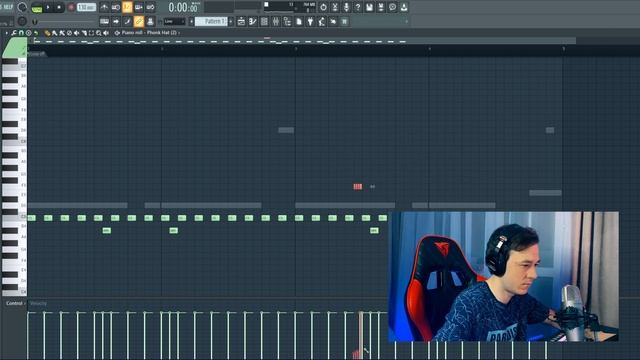
Task: Select the Playback speaker tool
Action: click(106, 33)
